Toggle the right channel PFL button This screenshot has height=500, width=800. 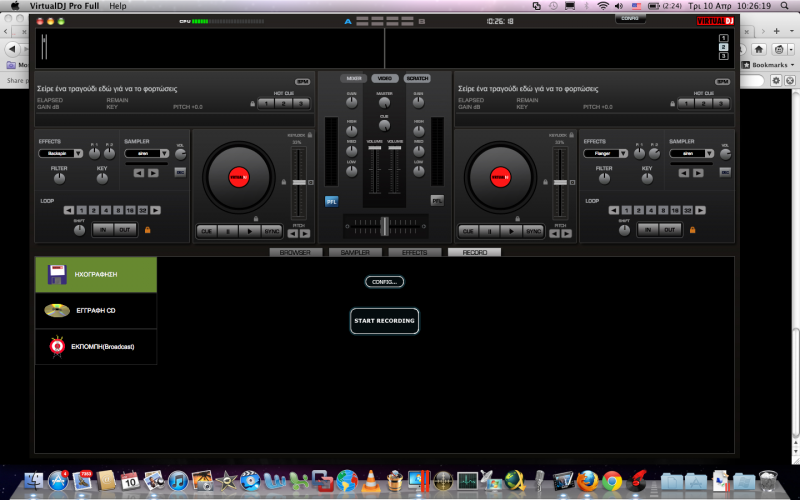pos(437,201)
